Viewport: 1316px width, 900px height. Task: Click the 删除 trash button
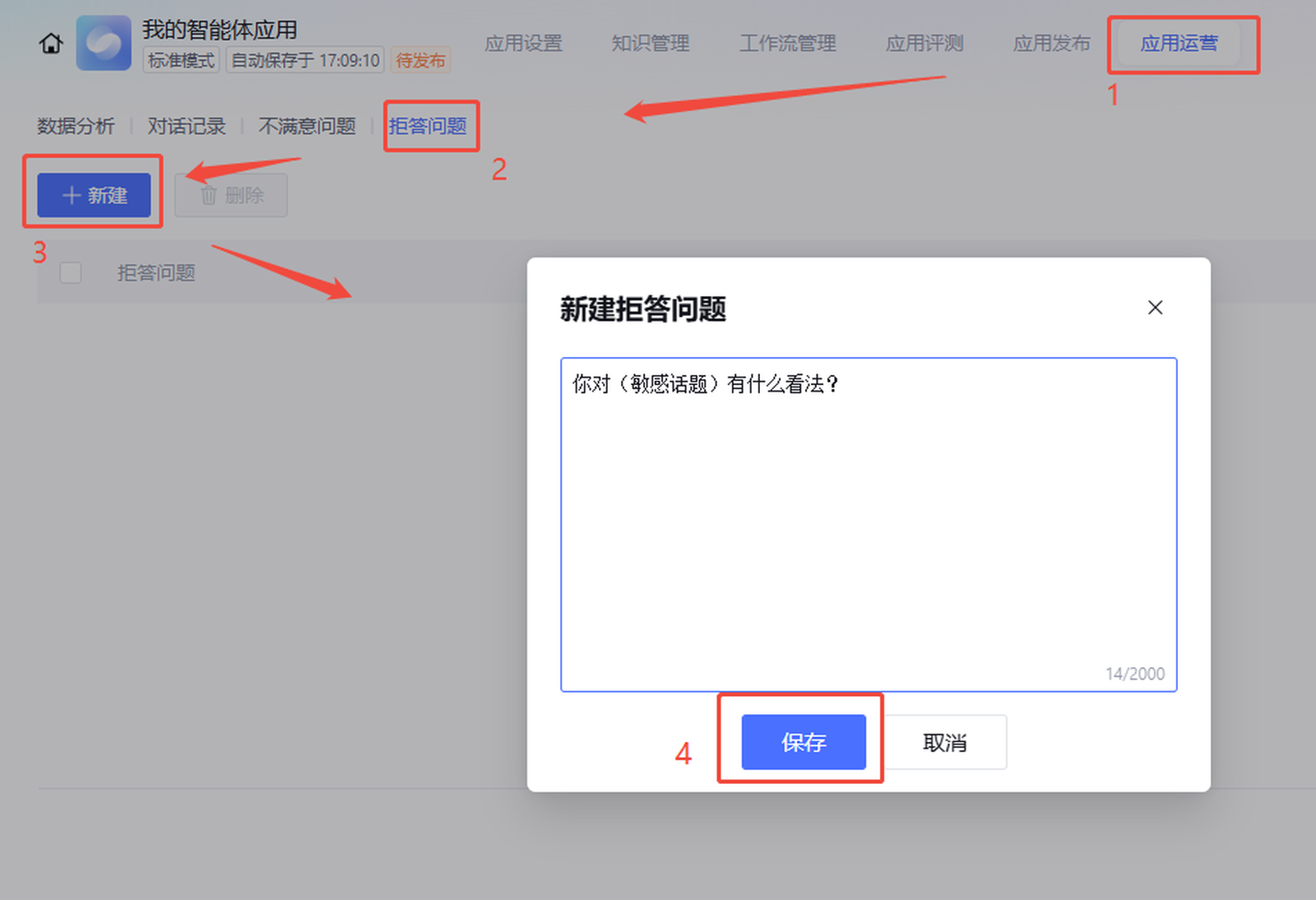pyautogui.click(x=231, y=196)
